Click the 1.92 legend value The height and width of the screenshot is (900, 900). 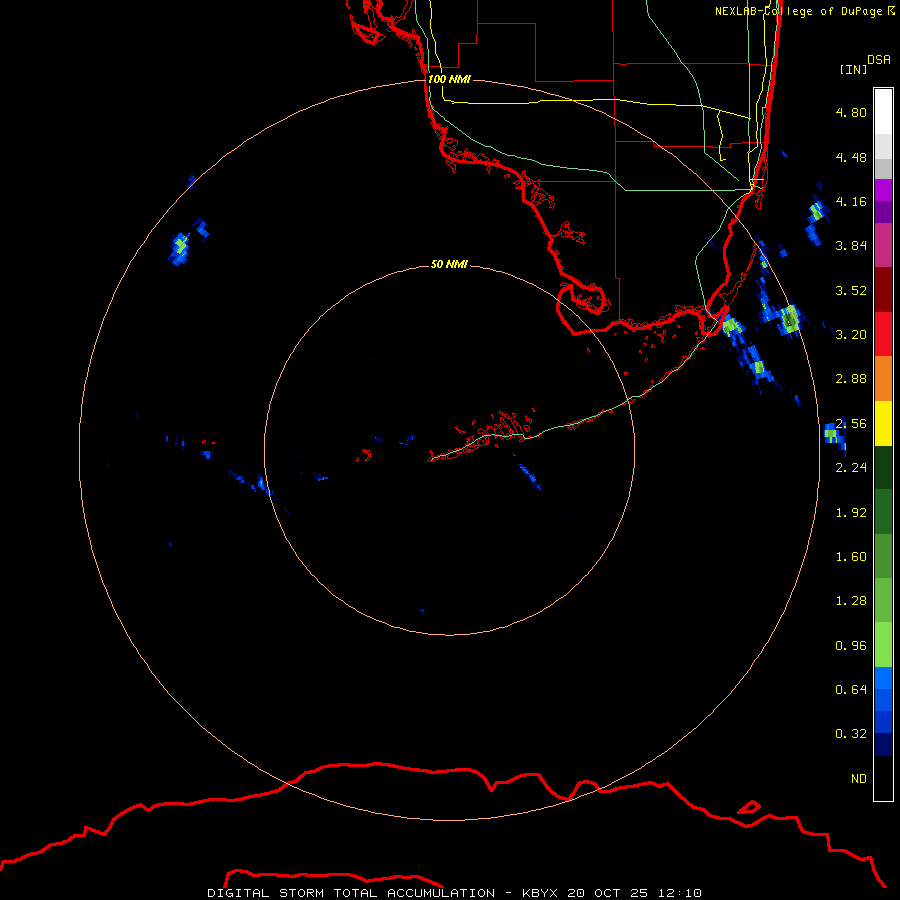click(x=851, y=513)
